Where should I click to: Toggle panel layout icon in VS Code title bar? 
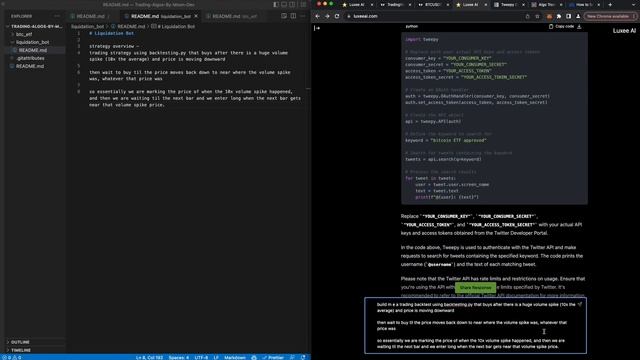click(x=284, y=4)
